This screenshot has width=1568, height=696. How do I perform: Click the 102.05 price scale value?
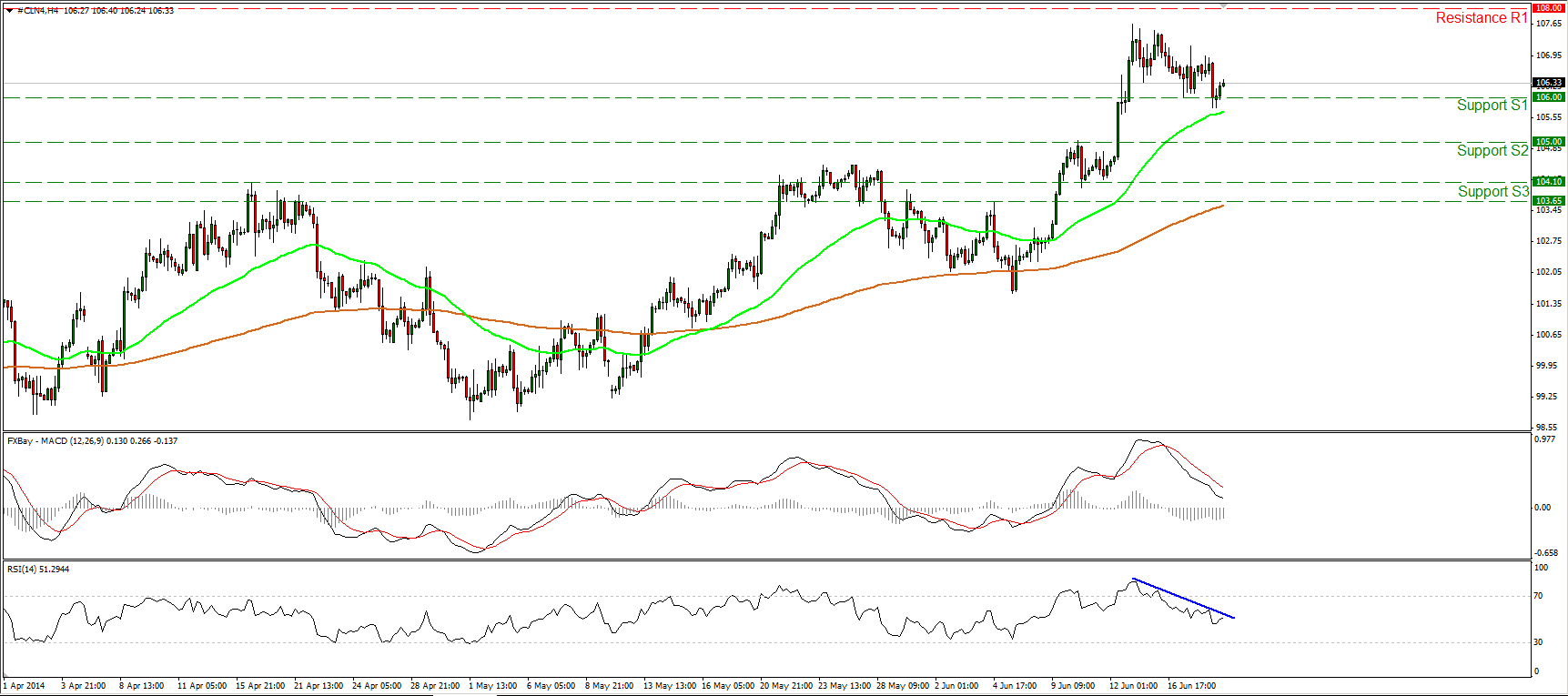click(x=1549, y=272)
